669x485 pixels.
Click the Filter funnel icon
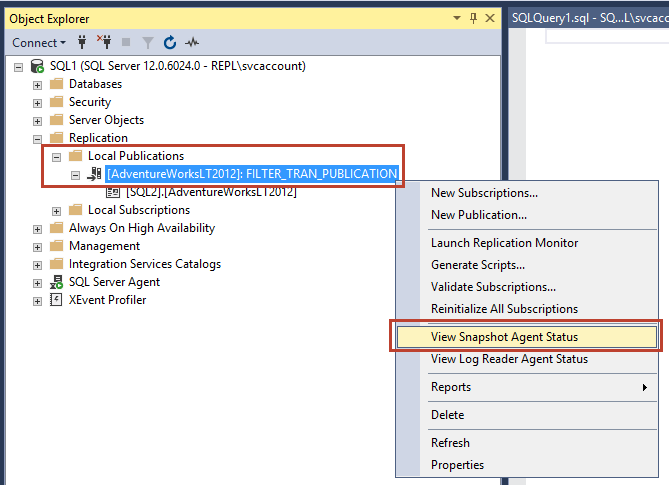(148, 43)
